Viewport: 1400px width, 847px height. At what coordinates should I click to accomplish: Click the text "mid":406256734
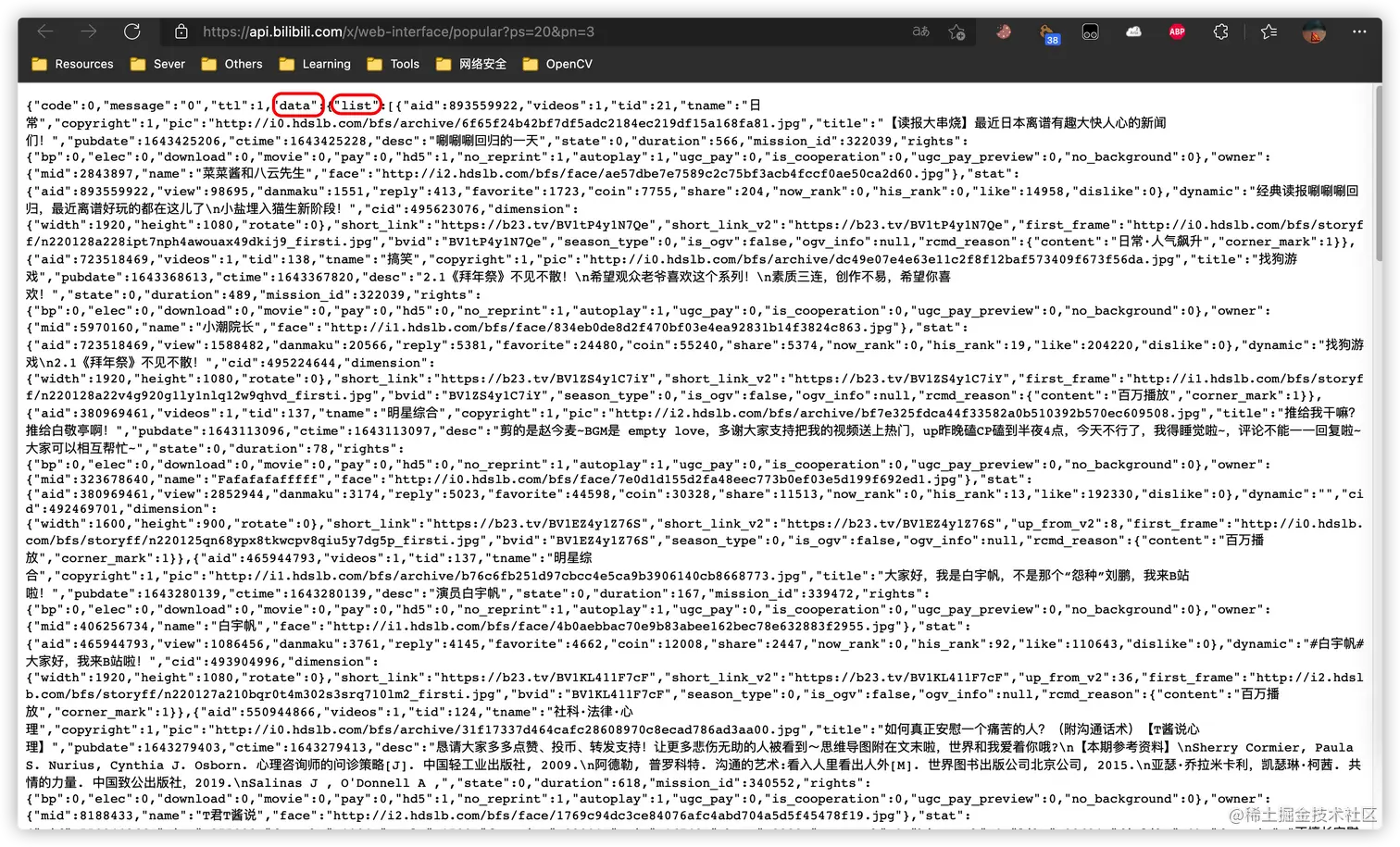coord(92,627)
